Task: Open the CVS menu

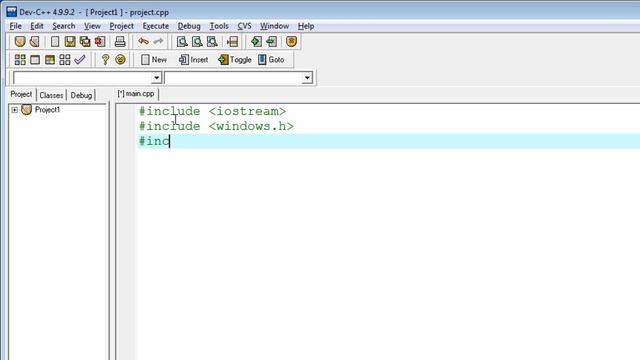Action: point(244,26)
